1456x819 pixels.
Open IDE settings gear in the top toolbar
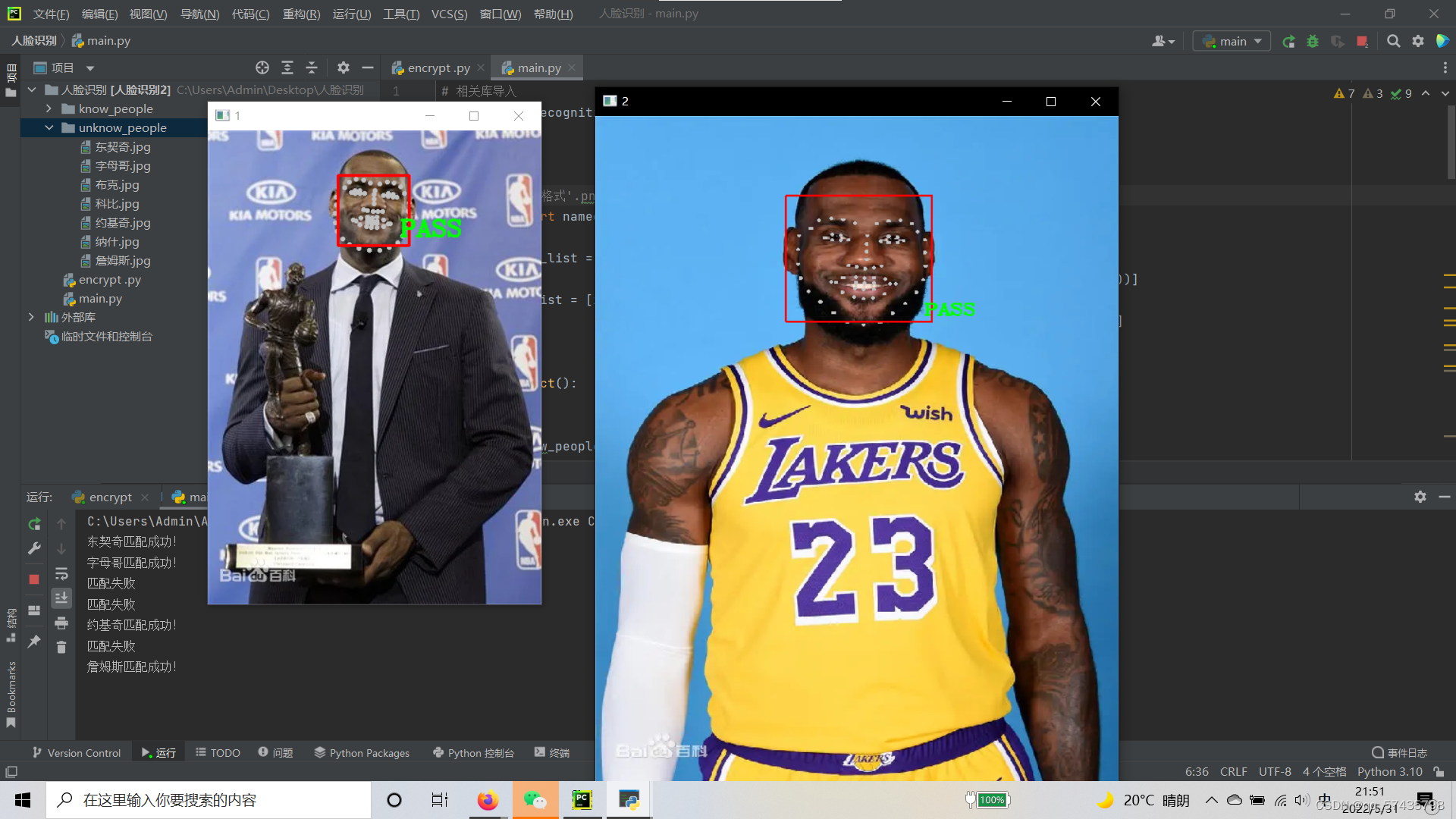(x=1418, y=41)
